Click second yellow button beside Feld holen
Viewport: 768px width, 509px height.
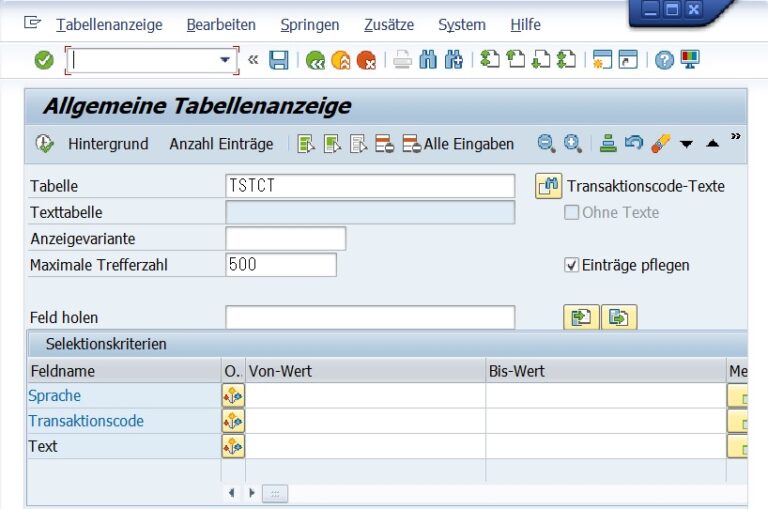tap(619, 317)
